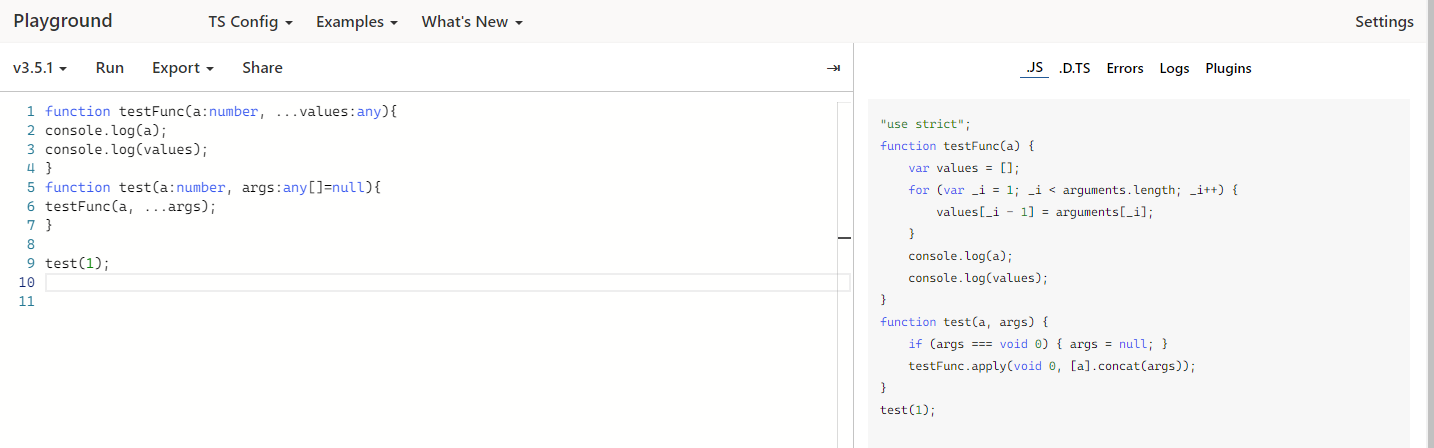The image size is (1434, 448).
Task: Run the TypeScript code
Action: pyautogui.click(x=110, y=68)
